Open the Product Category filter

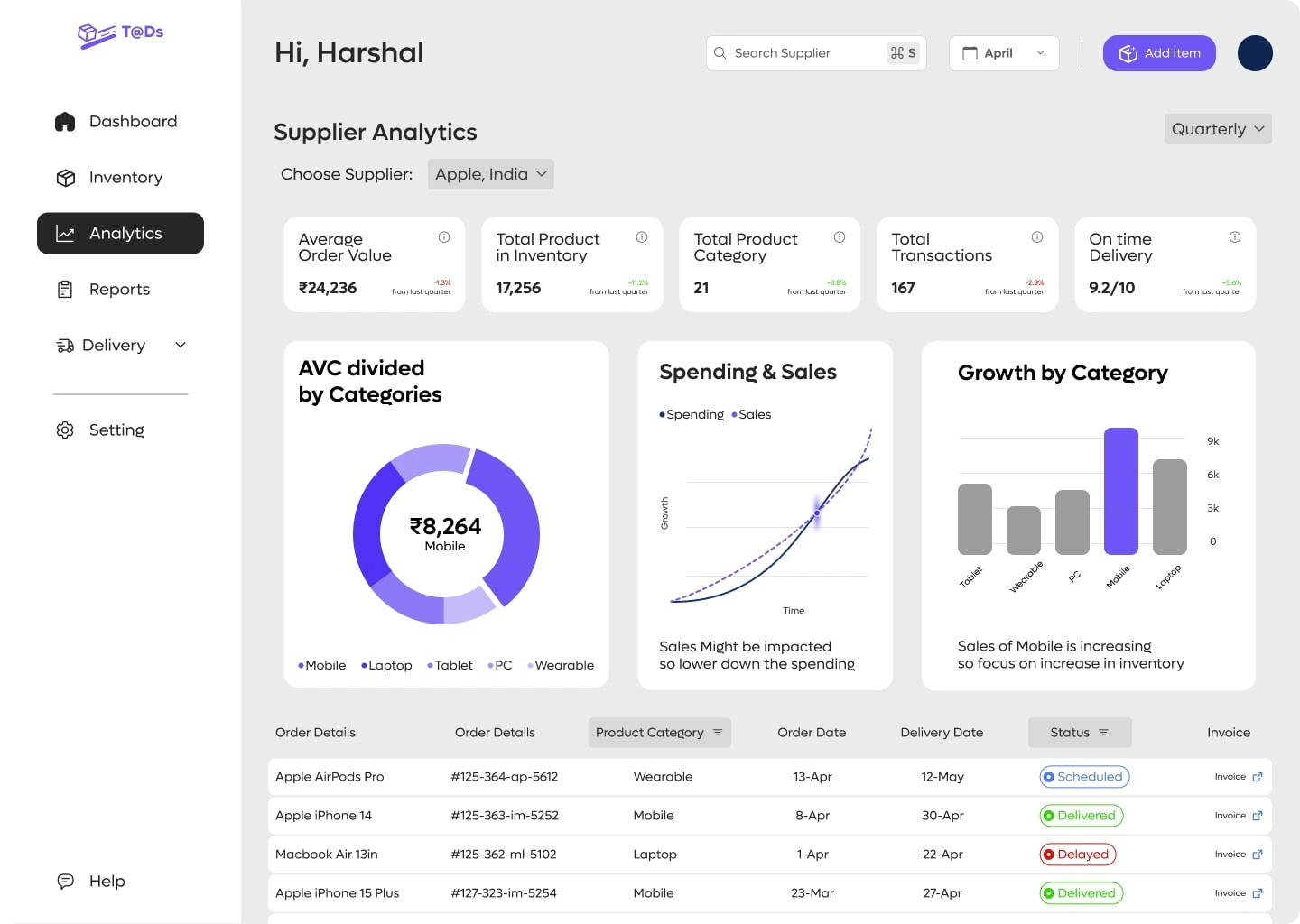[660, 733]
